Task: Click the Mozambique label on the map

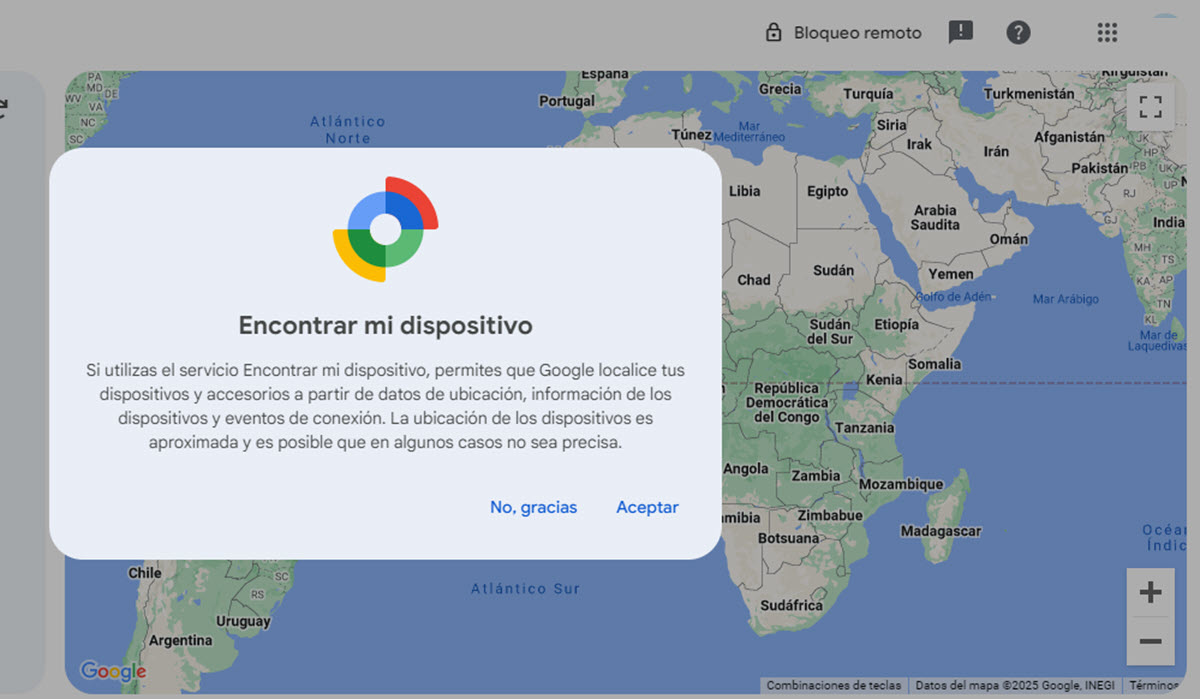Action: click(901, 484)
